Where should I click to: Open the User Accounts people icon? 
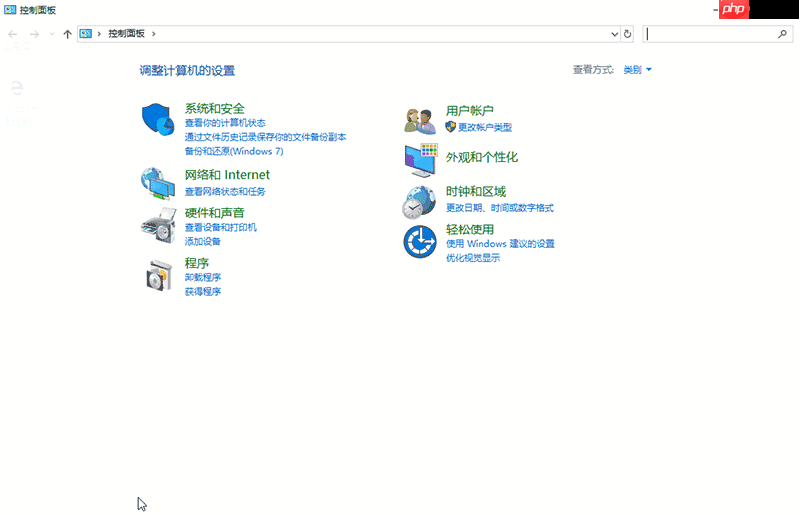(419, 120)
